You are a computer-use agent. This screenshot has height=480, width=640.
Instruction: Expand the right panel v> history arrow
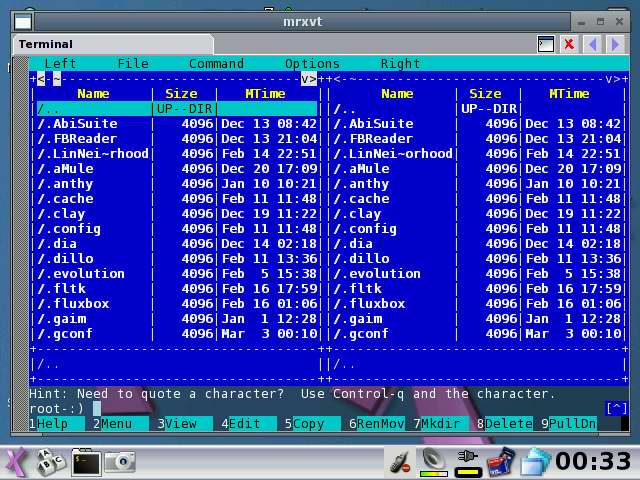pyautogui.click(x=612, y=78)
